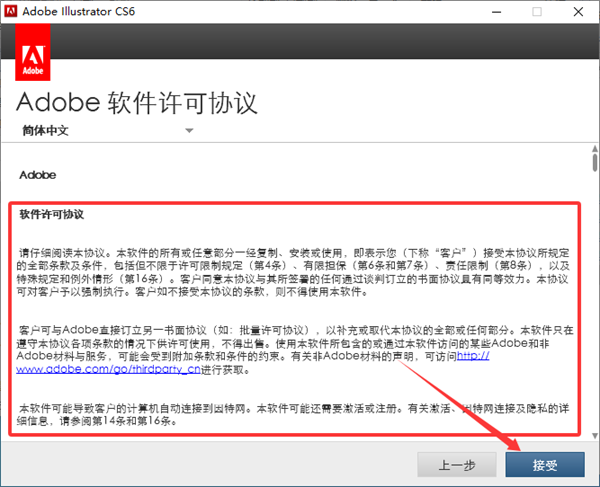Open the 简体中文 language dropdown
600x487 pixels.
[108, 130]
